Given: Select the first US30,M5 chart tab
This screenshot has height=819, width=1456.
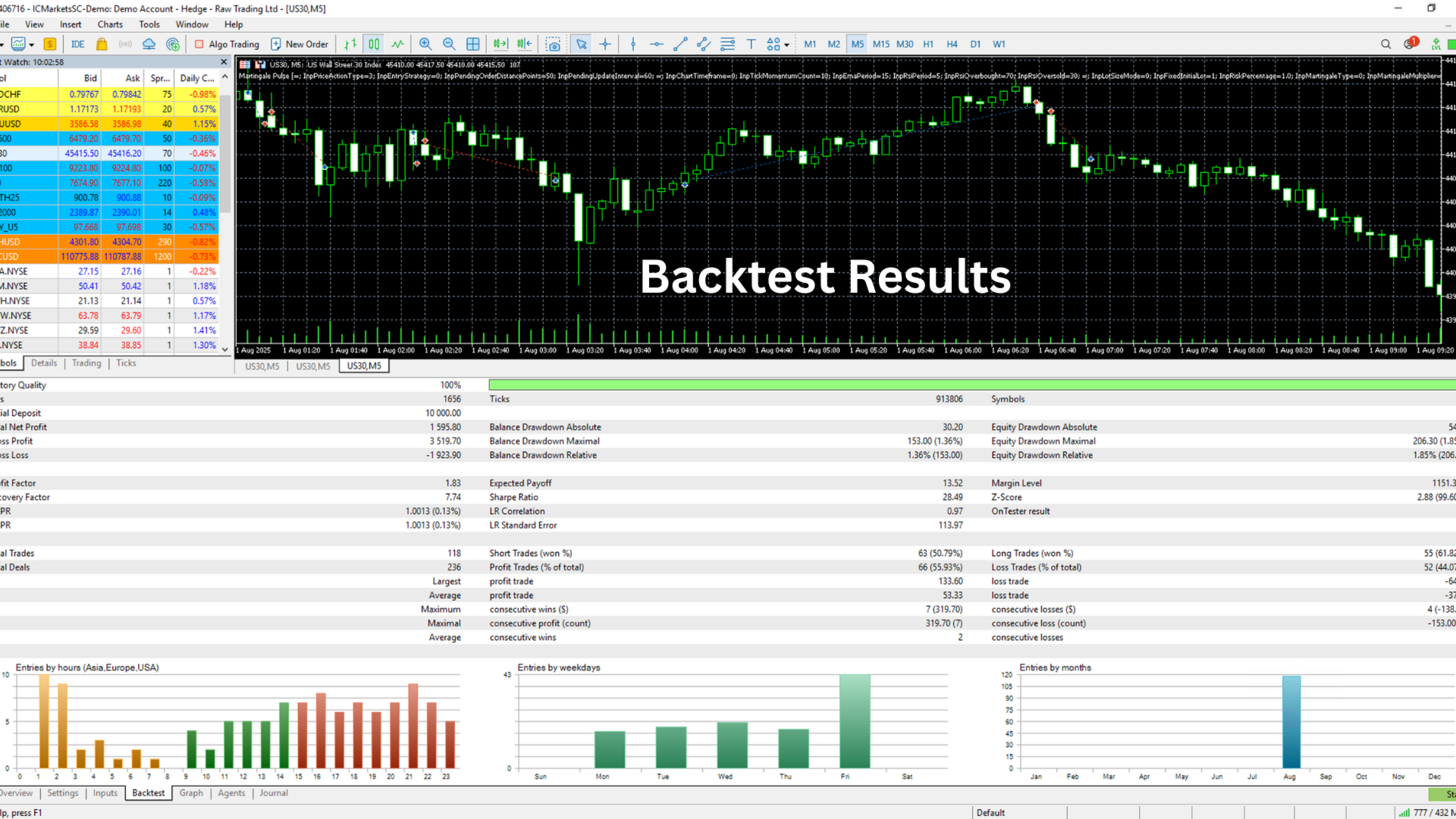Looking at the screenshot, I should point(262,366).
